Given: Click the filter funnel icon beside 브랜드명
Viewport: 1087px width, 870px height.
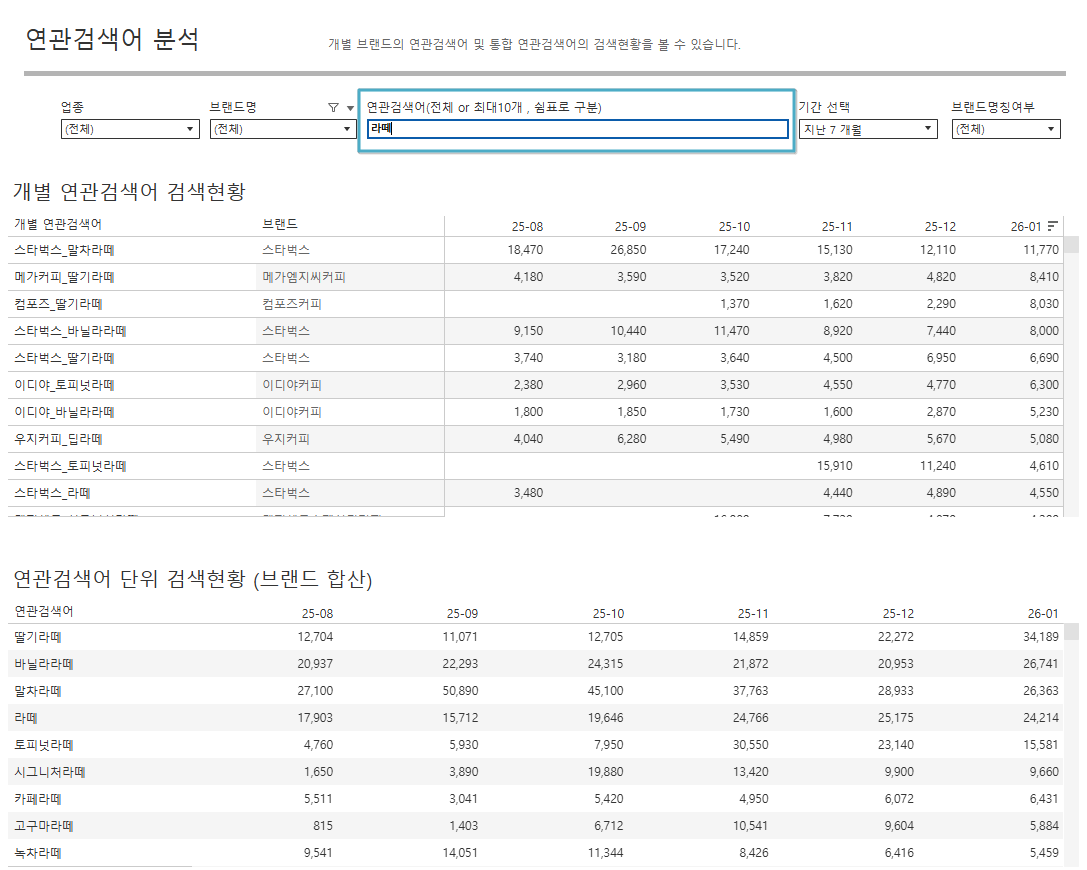Looking at the screenshot, I should coord(333,108).
